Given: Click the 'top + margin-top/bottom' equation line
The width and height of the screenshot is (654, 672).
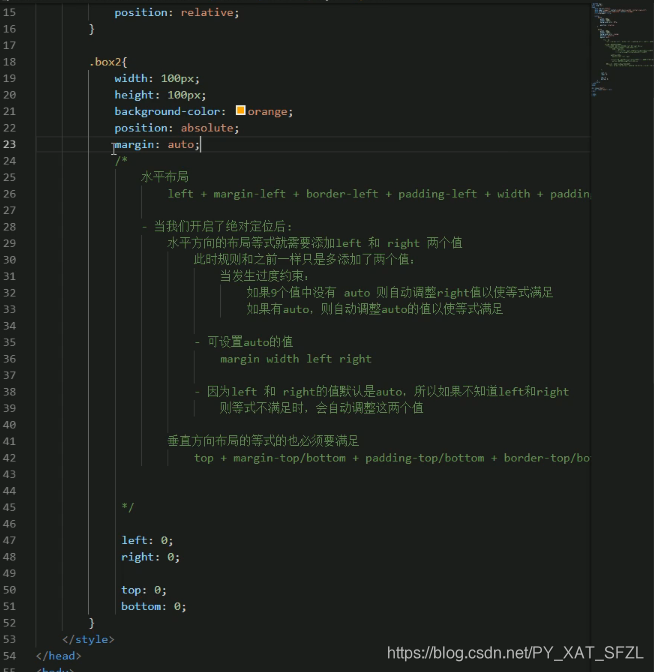Looking at the screenshot, I should pos(392,458).
